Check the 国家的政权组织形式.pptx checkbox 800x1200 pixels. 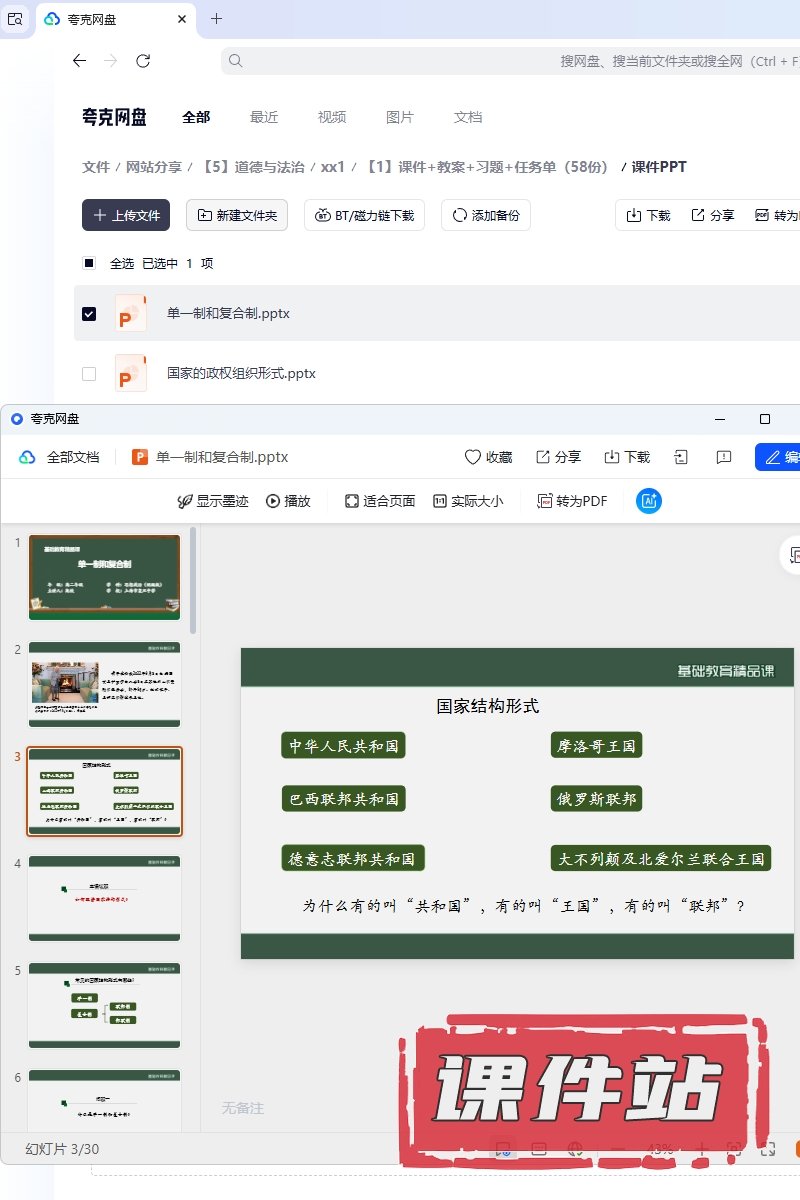[x=89, y=374]
